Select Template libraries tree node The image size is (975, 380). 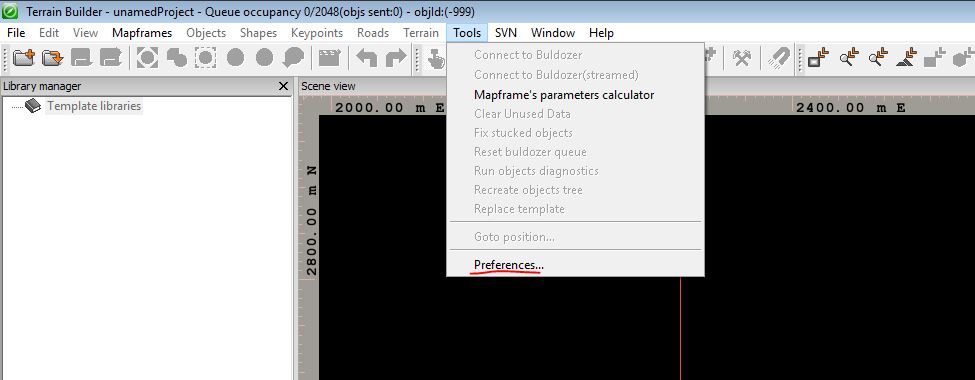(94, 106)
